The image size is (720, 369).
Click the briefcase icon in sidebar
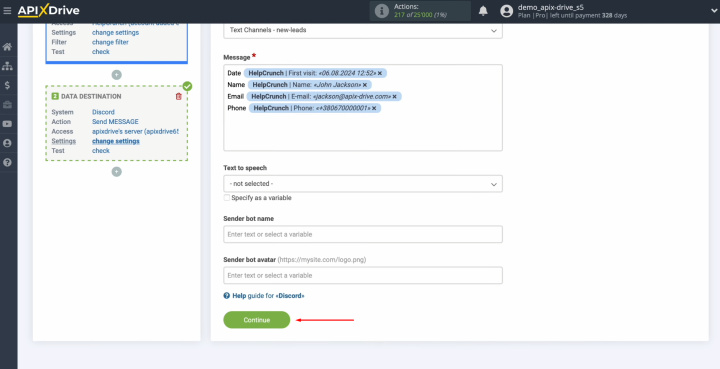(7, 105)
